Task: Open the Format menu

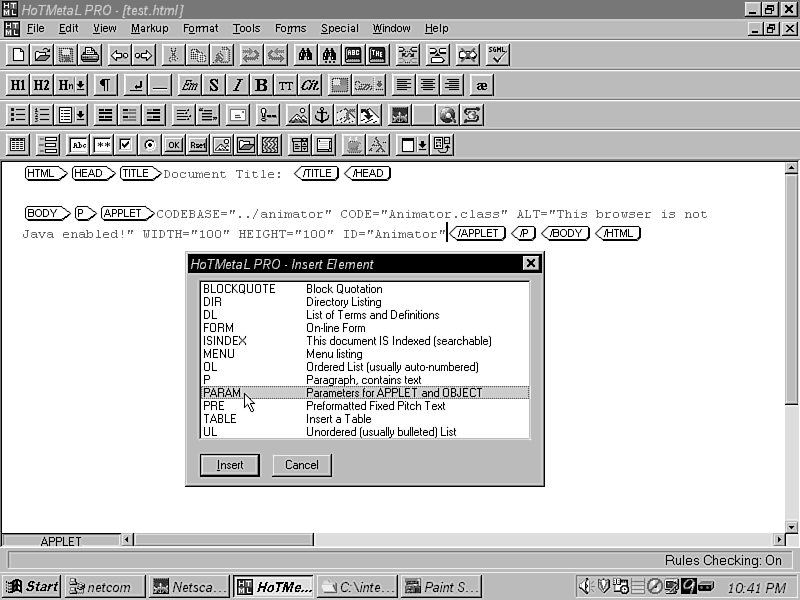Action: coord(201,29)
